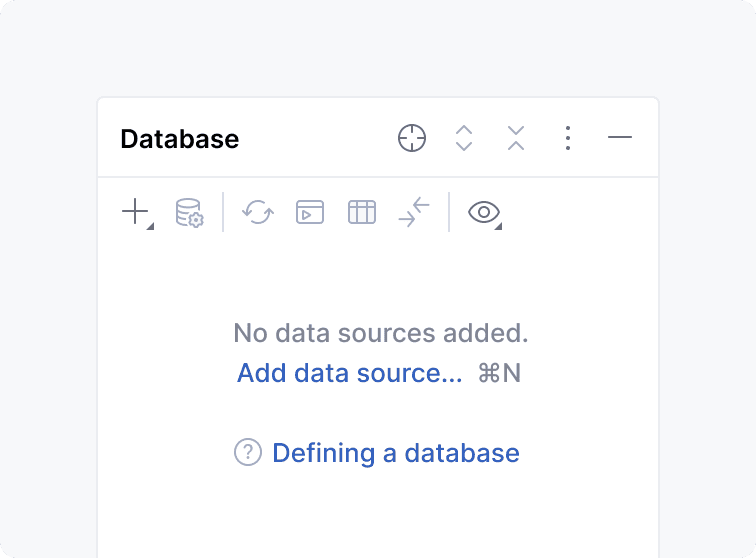
Task: Click the jump to source arrows icon
Action: tap(414, 212)
